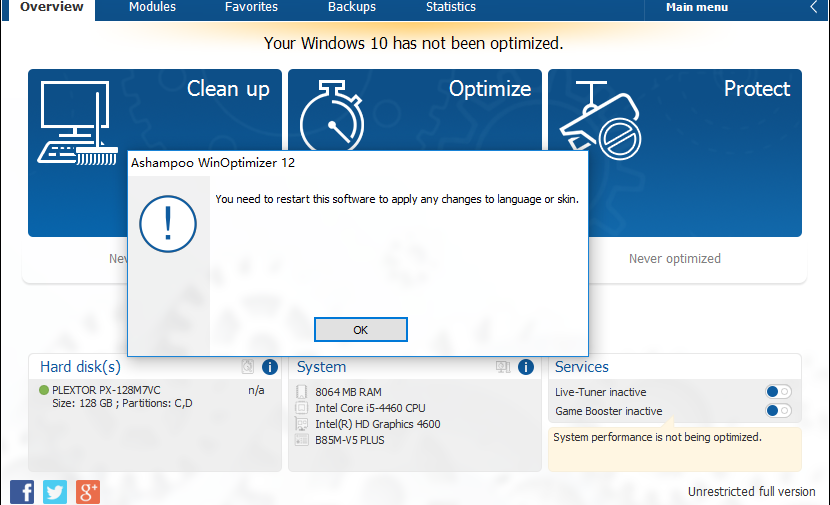Click the Hard disk(s) panel heading

pyautogui.click(x=80, y=367)
